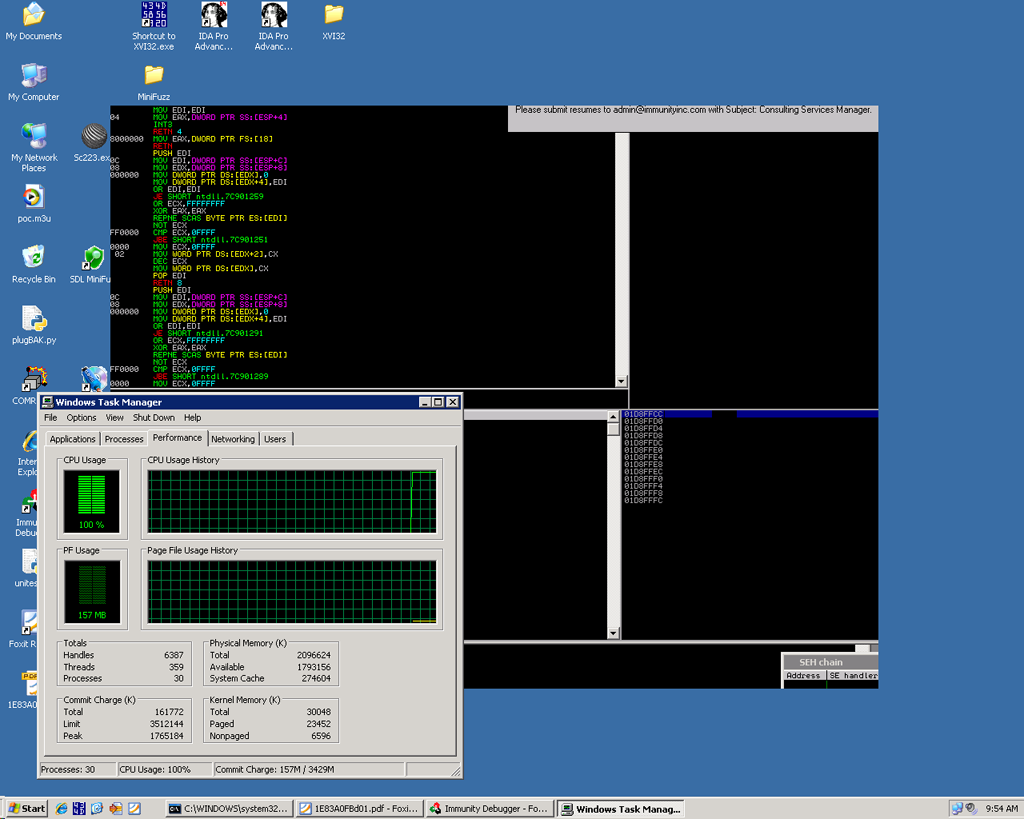Click Commit Charge Peak value 1765184

click(x=167, y=736)
